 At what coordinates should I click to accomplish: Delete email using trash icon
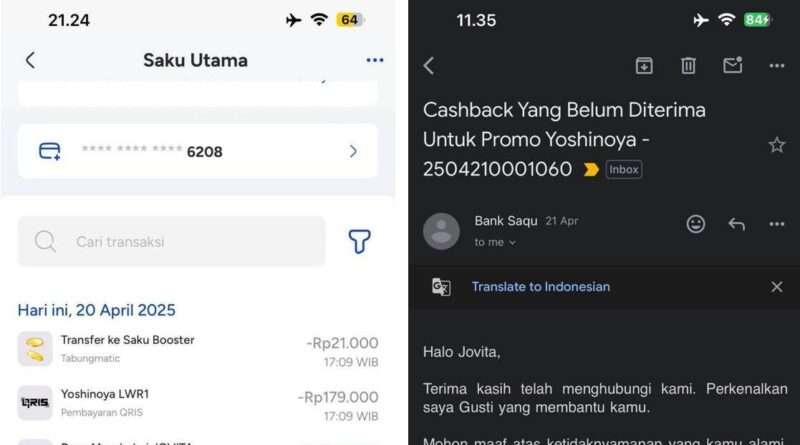(688, 65)
